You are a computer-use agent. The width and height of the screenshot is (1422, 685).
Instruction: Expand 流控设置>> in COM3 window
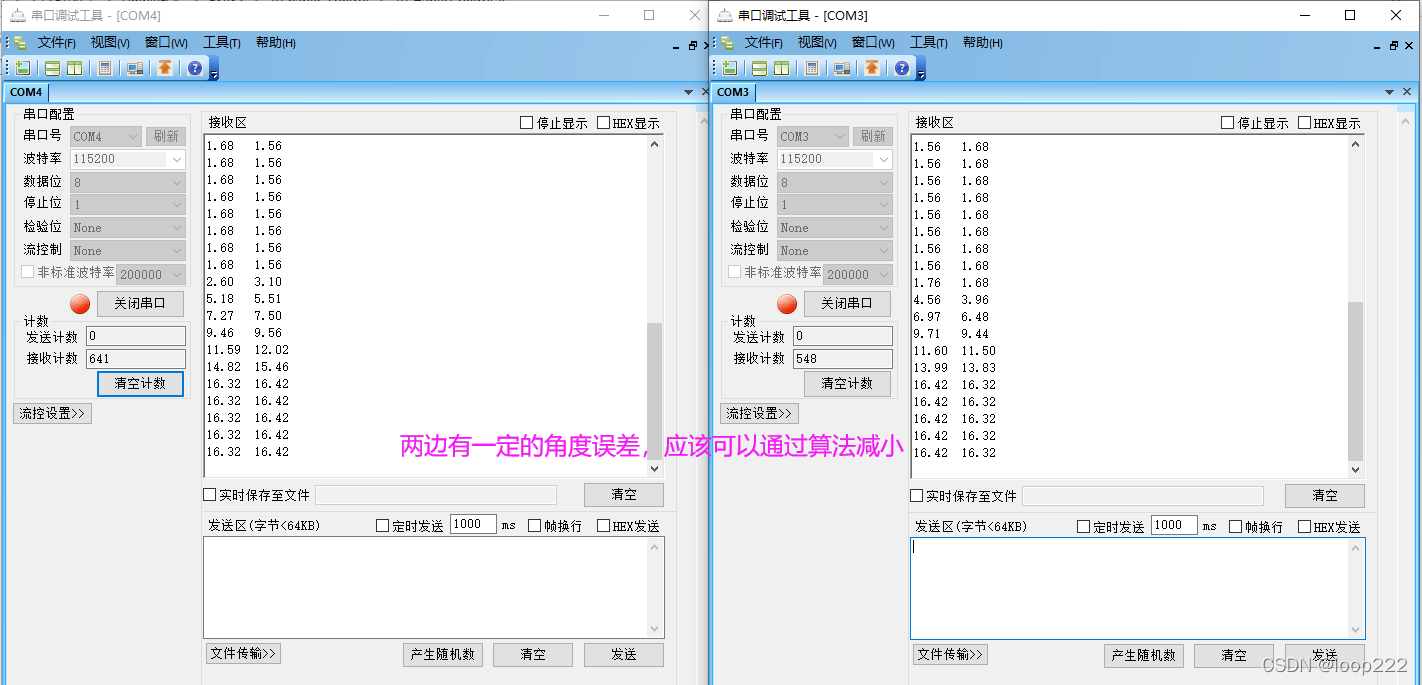point(759,413)
